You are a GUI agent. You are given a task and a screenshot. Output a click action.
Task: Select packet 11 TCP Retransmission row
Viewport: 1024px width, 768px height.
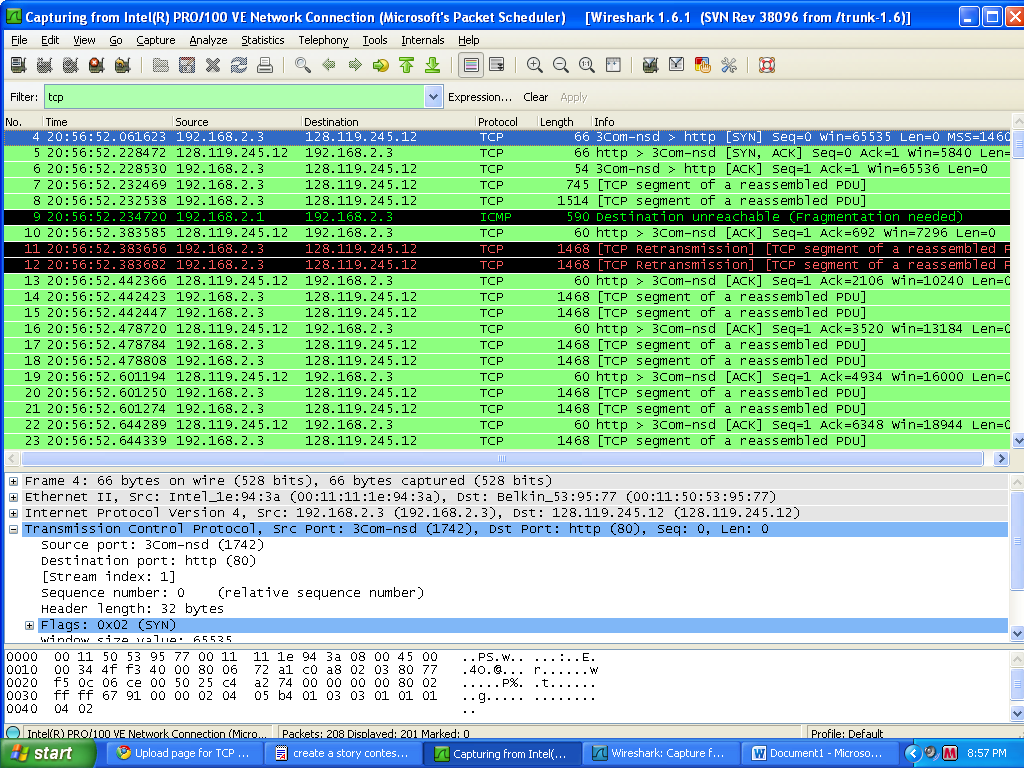[507, 249]
